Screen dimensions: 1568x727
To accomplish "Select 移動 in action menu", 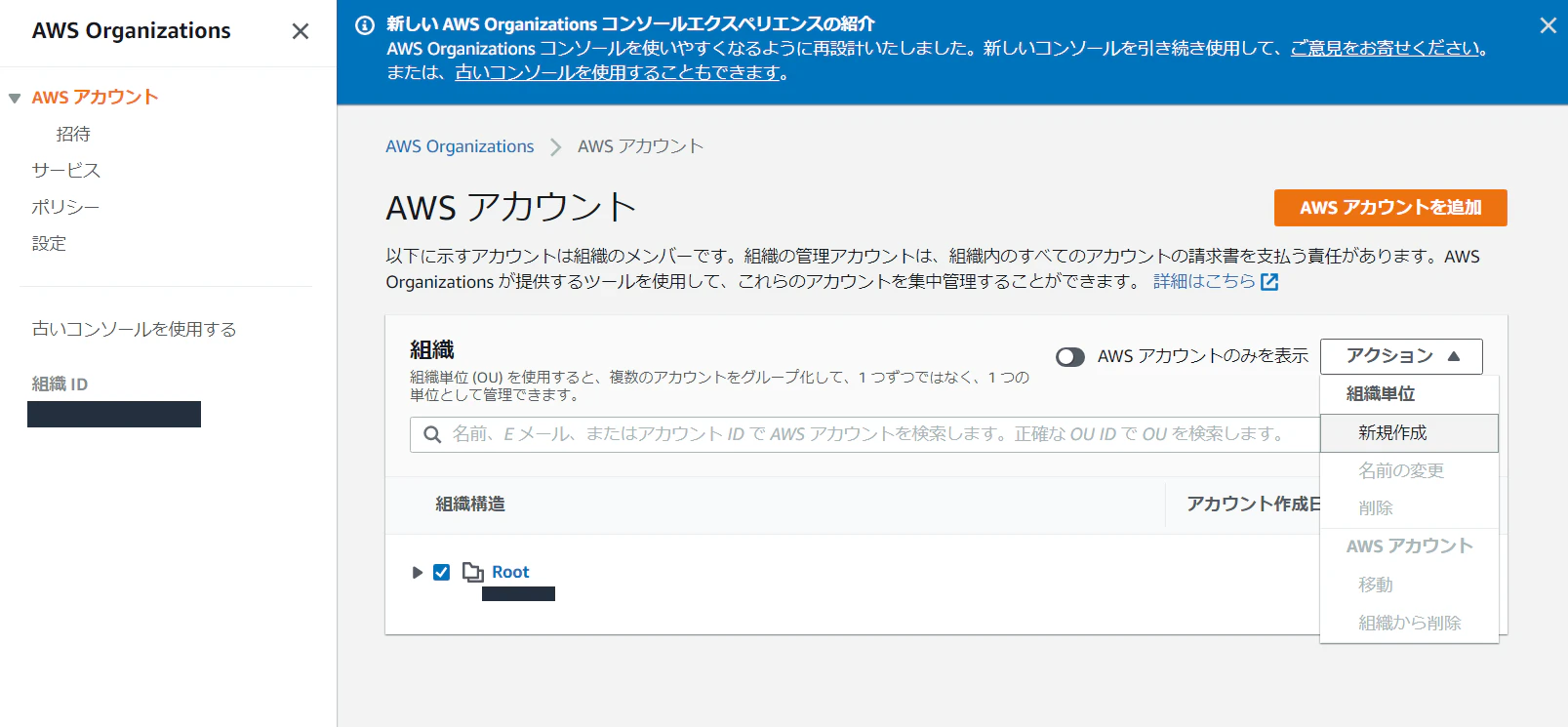I will click(1409, 585).
